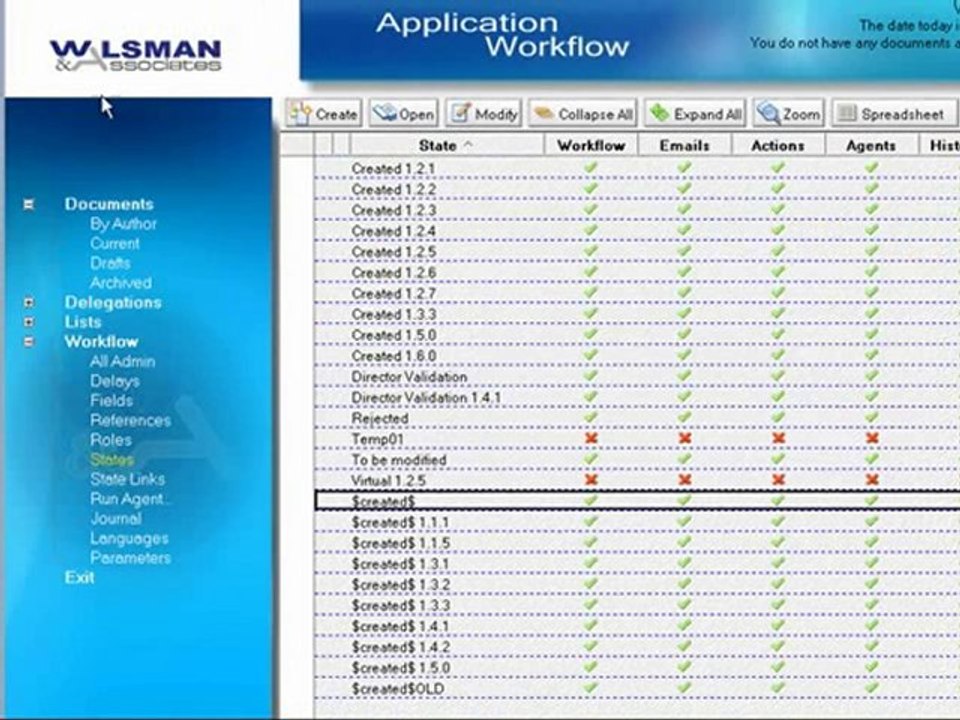The height and width of the screenshot is (720, 960).
Task: Click the red X in Temp01 Emails column
Action: pyautogui.click(x=684, y=438)
